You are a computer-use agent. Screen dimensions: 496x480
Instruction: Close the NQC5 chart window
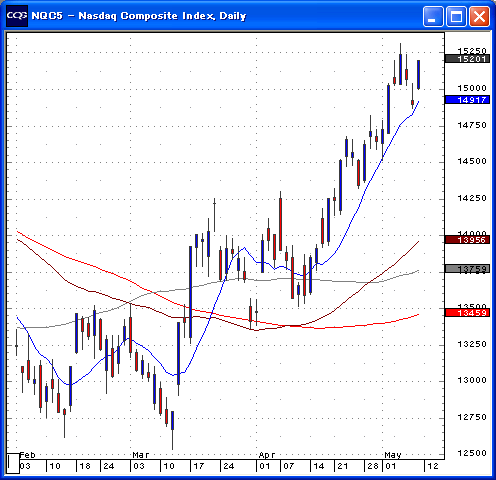pos(480,16)
